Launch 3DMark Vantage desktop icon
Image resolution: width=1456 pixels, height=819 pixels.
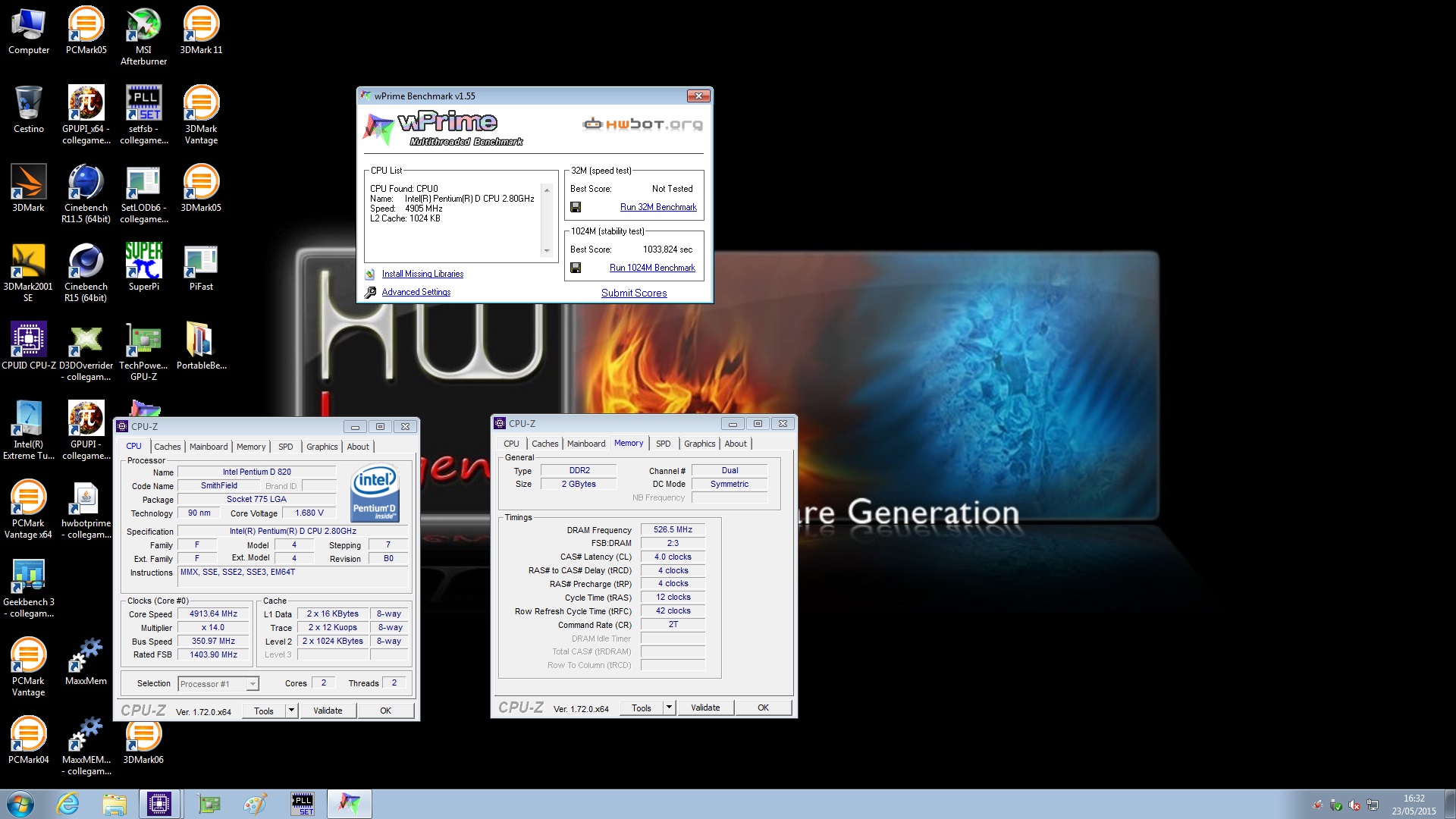(x=201, y=115)
